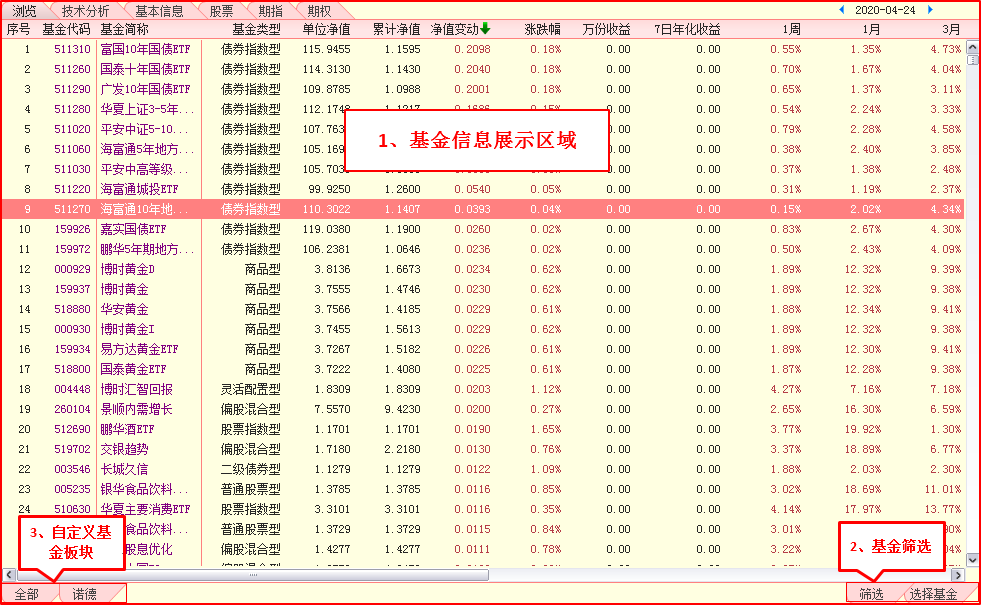
Task: Switch to the 期权 tab
Action: tap(320, 10)
